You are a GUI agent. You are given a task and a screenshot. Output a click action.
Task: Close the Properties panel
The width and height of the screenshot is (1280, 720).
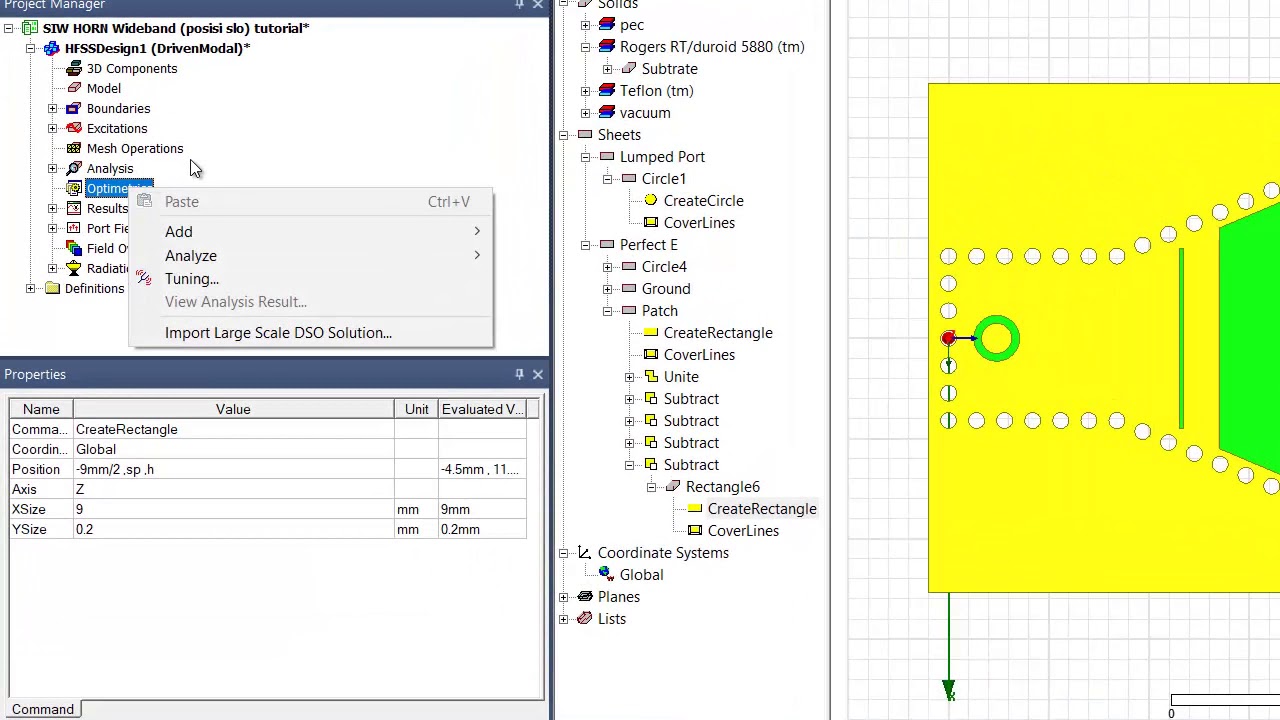click(x=538, y=374)
